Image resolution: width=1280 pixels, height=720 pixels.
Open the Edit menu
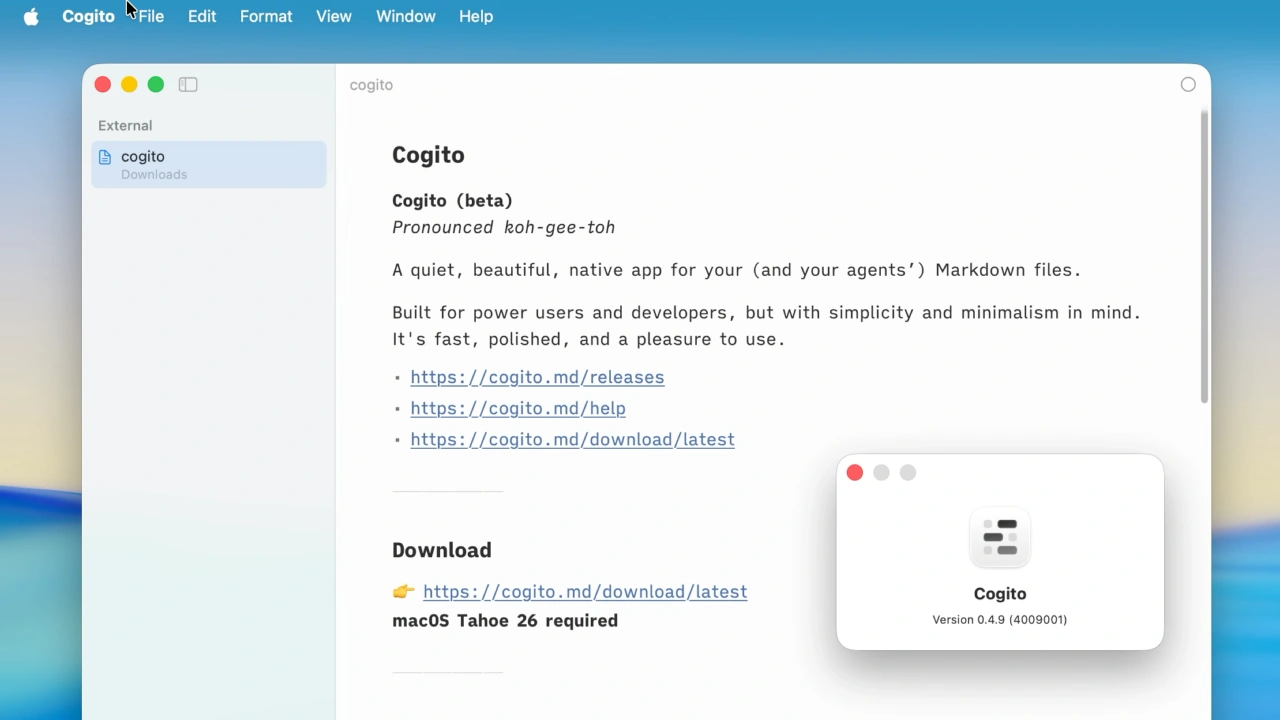202,17
